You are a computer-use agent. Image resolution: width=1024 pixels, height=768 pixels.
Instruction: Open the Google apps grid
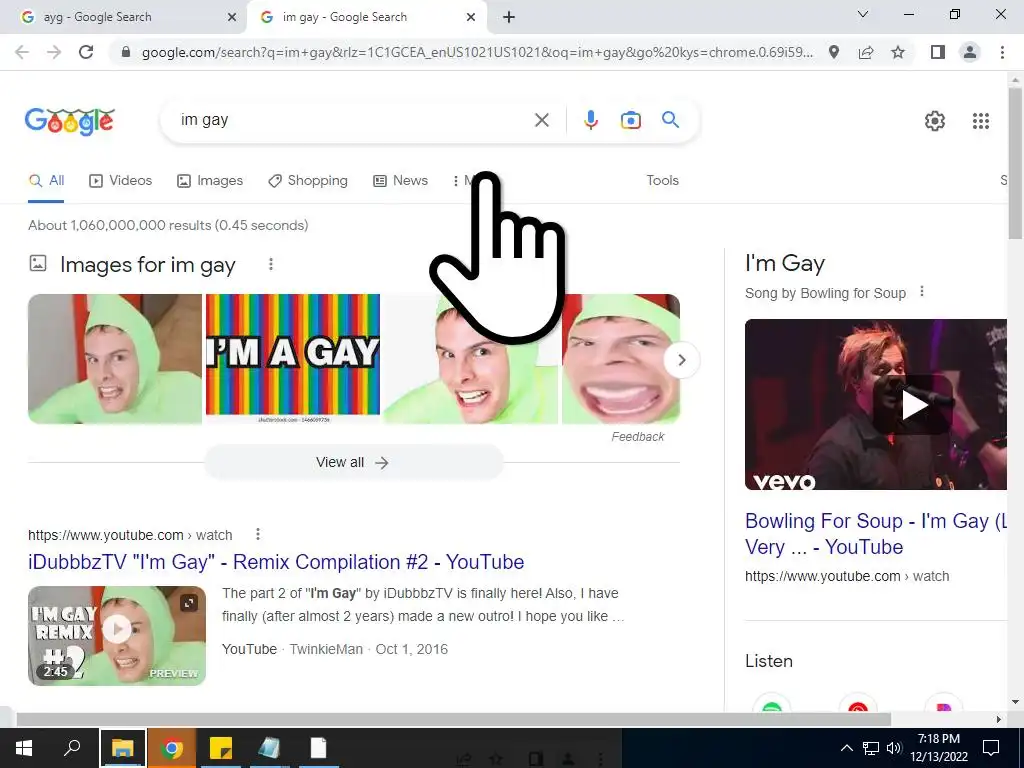pos(980,121)
